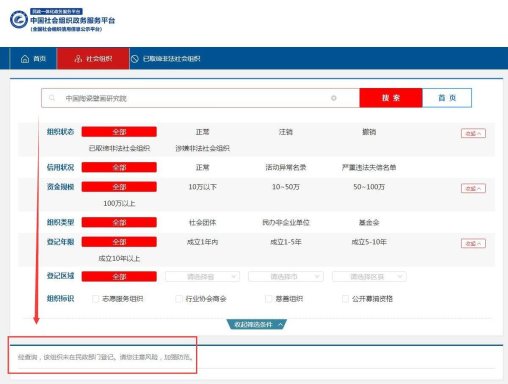
Task: Filter 组织状态 by 注销
Action: click(286, 132)
